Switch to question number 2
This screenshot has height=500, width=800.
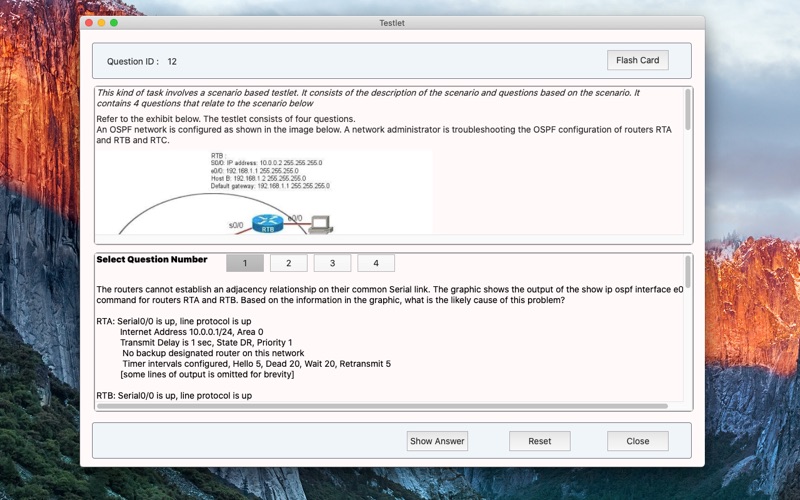(289, 263)
